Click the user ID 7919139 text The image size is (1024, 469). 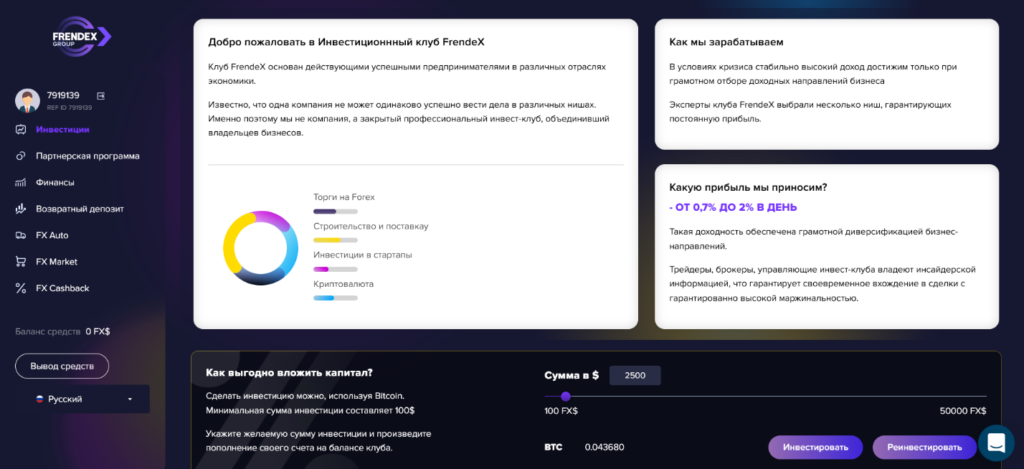[x=63, y=95]
